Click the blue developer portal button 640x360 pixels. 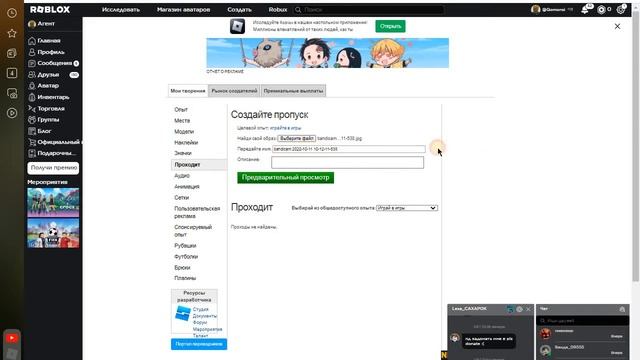pyautogui.click(x=199, y=344)
